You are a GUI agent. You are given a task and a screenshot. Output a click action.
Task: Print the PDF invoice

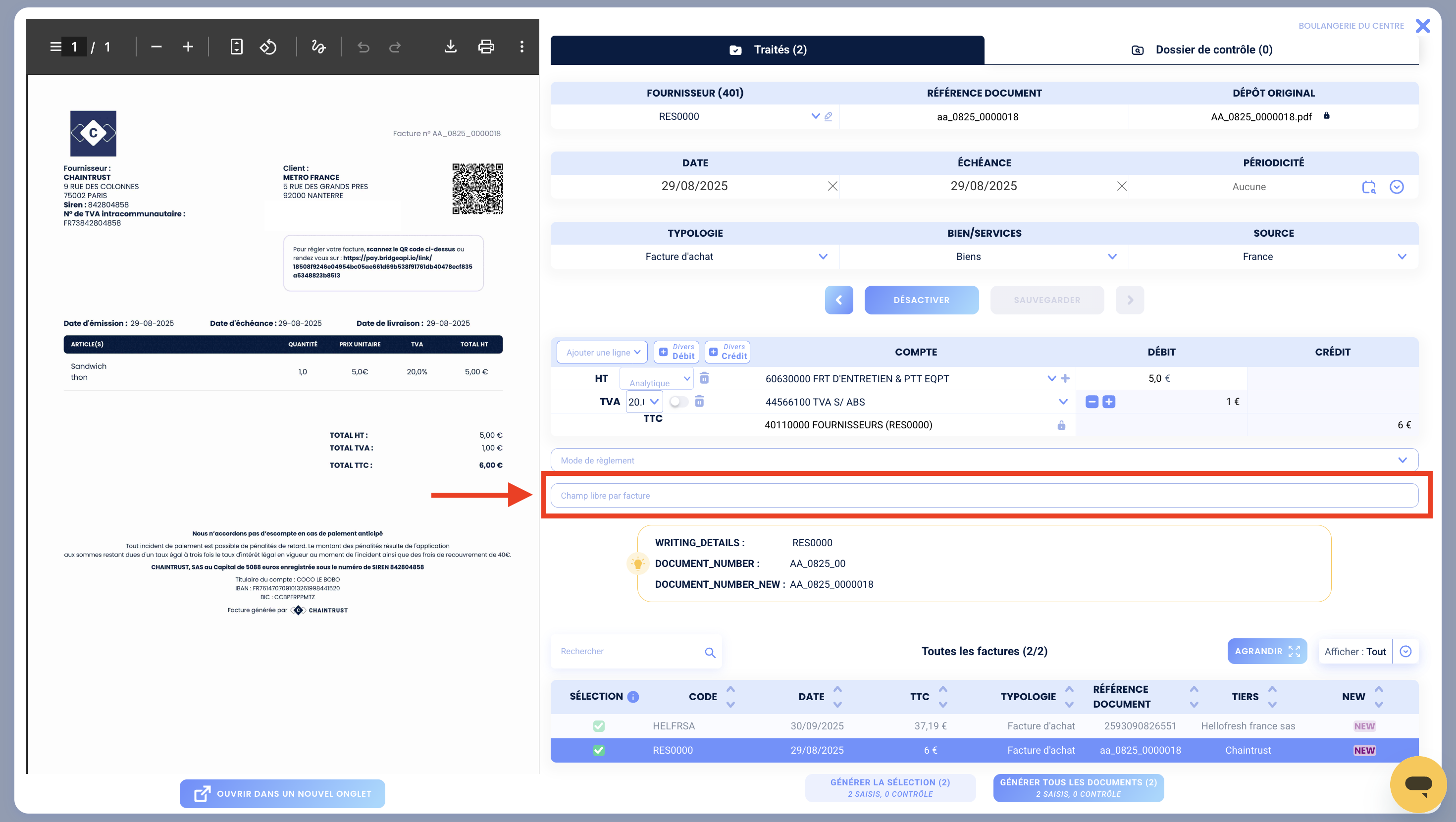pyautogui.click(x=486, y=47)
